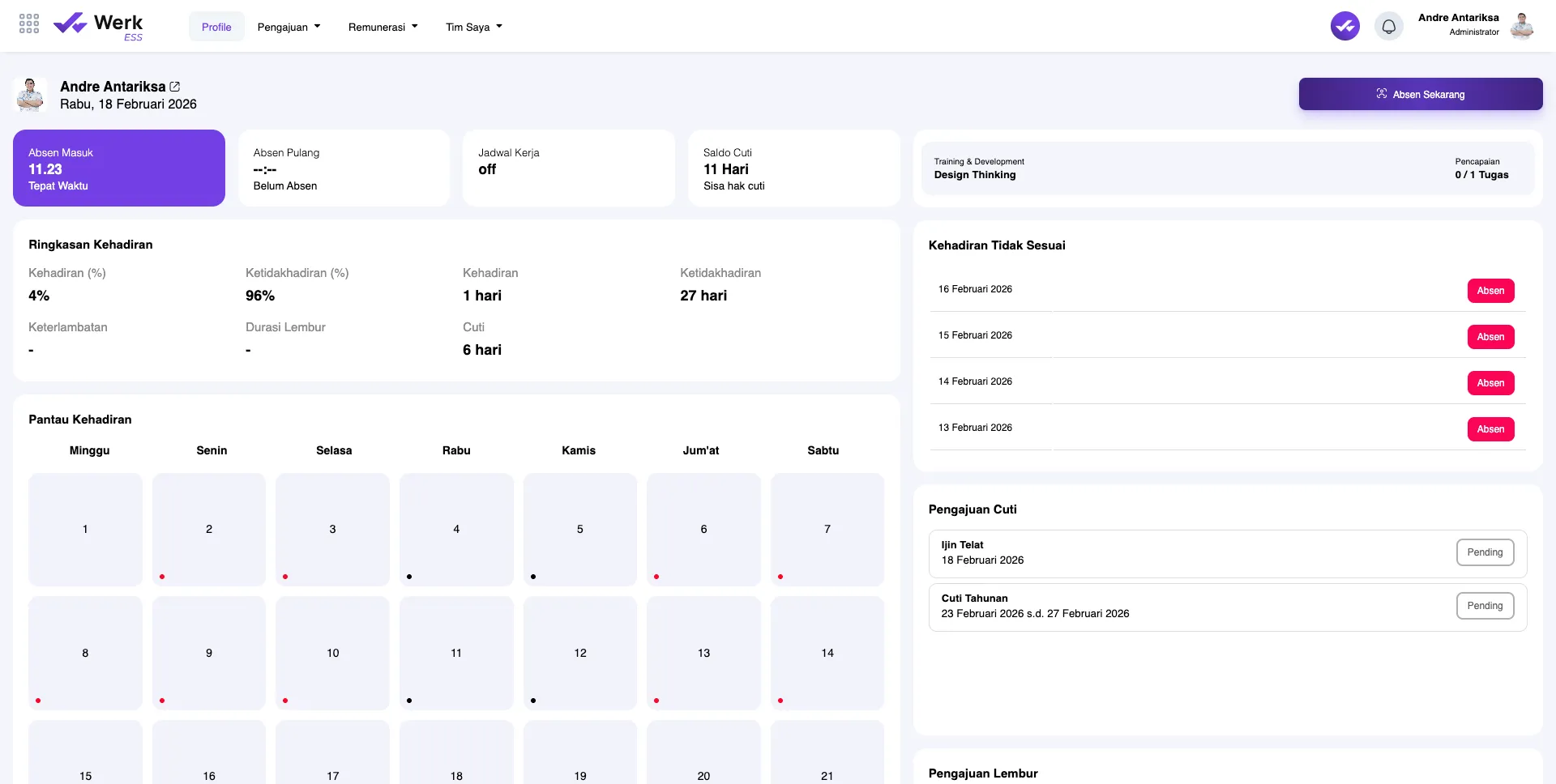Click the profile photo beside the date

(x=31, y=95)
